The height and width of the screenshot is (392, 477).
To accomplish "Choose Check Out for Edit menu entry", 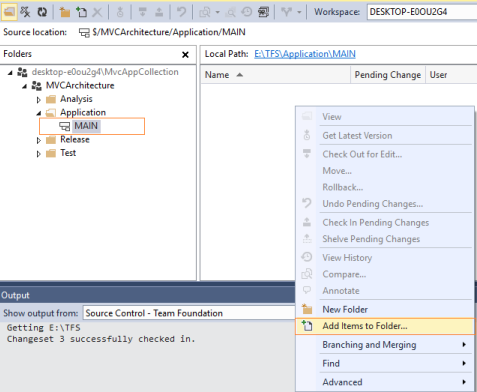I will click(x=385, y=154).
